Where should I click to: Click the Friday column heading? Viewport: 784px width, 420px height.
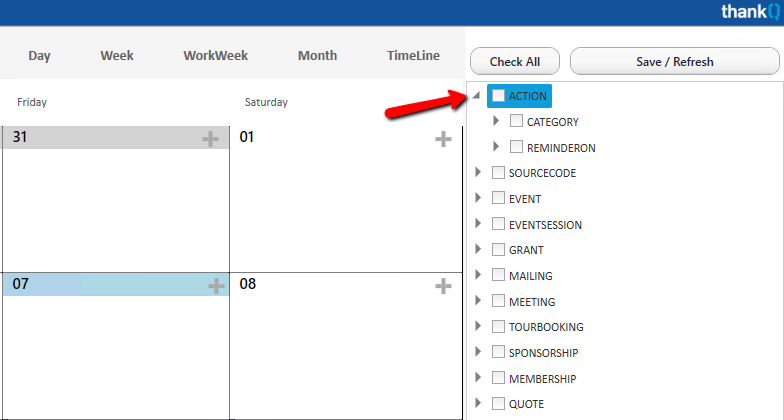coord(32,102)
